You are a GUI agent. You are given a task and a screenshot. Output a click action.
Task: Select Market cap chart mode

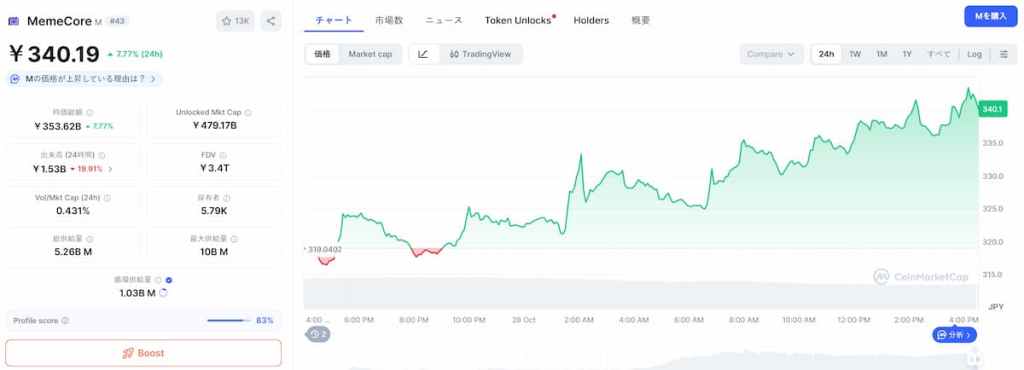tap(370, 54)
